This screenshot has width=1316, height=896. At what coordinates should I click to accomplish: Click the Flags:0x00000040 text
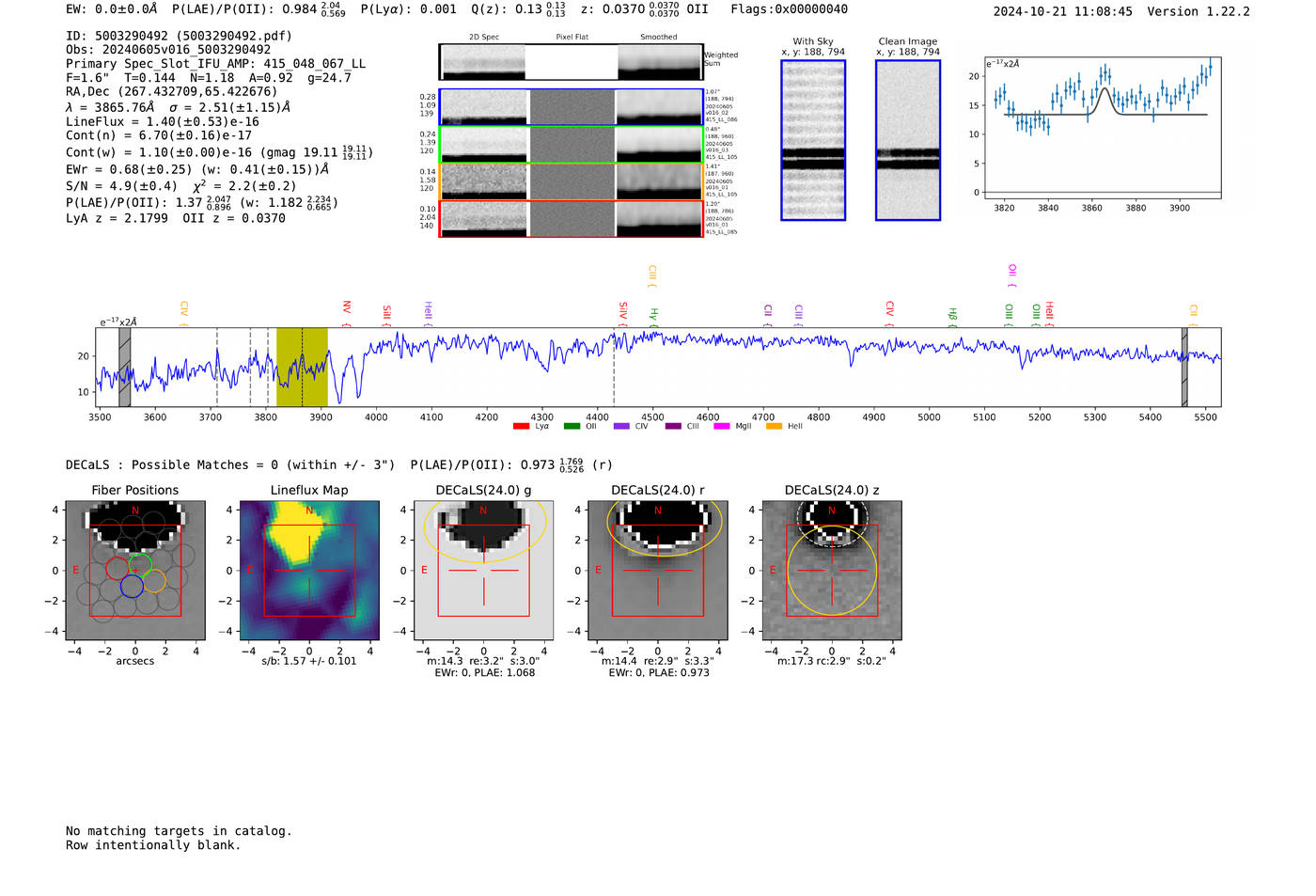point(789,9)
